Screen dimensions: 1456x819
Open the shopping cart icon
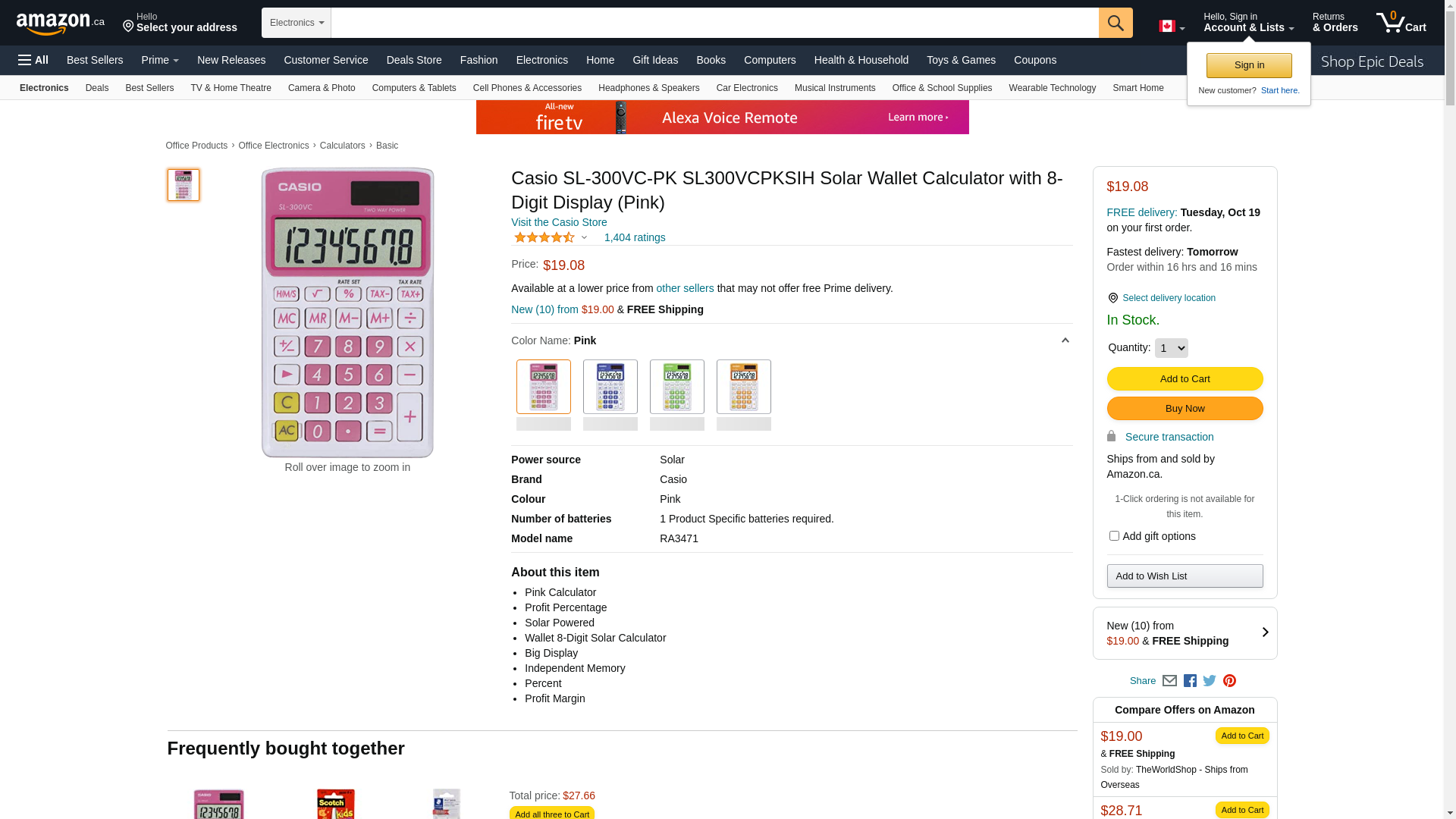pos(1401,23)
